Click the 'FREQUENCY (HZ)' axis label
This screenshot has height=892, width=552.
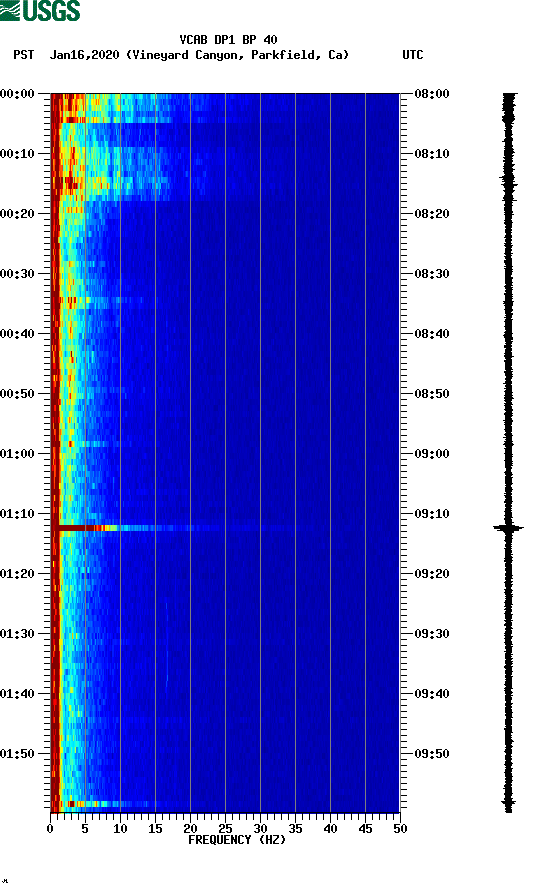(x=237, y=840)
